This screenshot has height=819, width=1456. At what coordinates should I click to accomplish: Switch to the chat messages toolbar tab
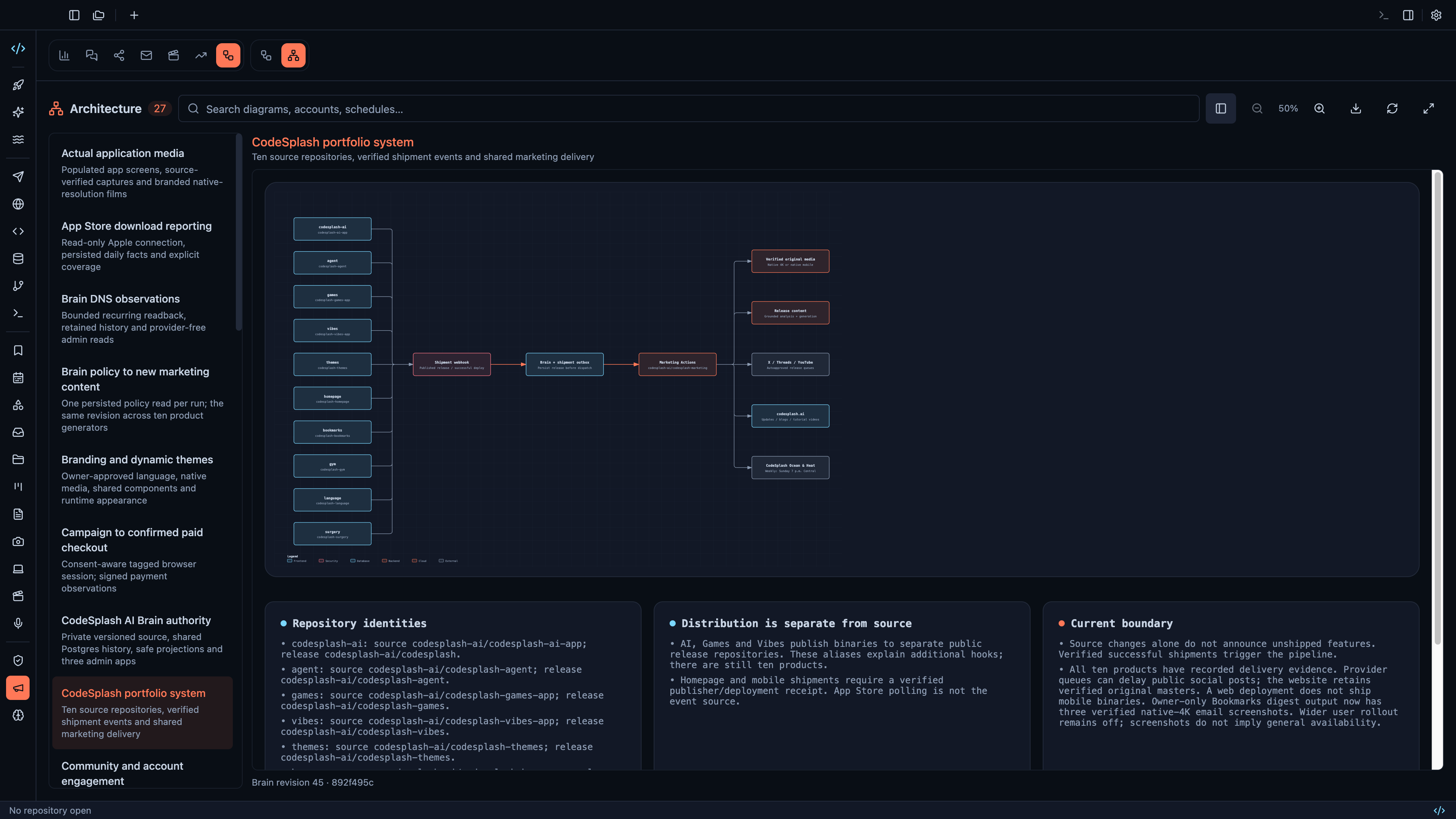pyautogui.click(x=91, y=55)
